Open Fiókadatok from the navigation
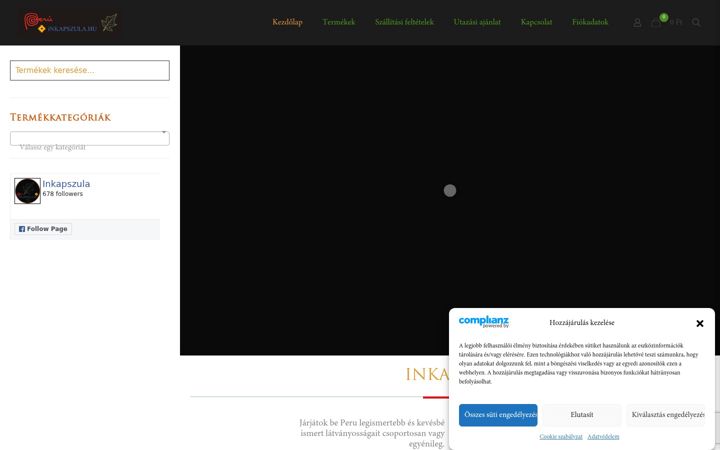Viewport: 720px width, 450px height. [590, 22]
